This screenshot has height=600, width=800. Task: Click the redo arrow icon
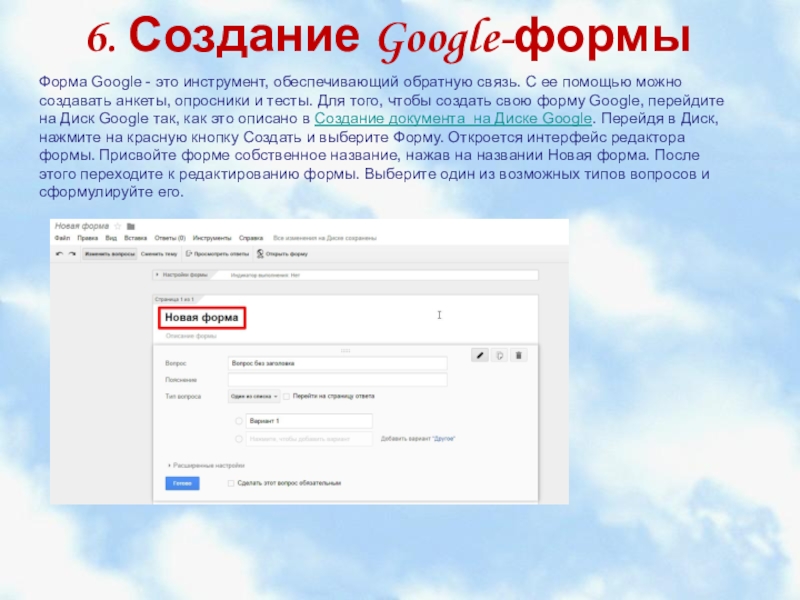click(x=72, y=254)
